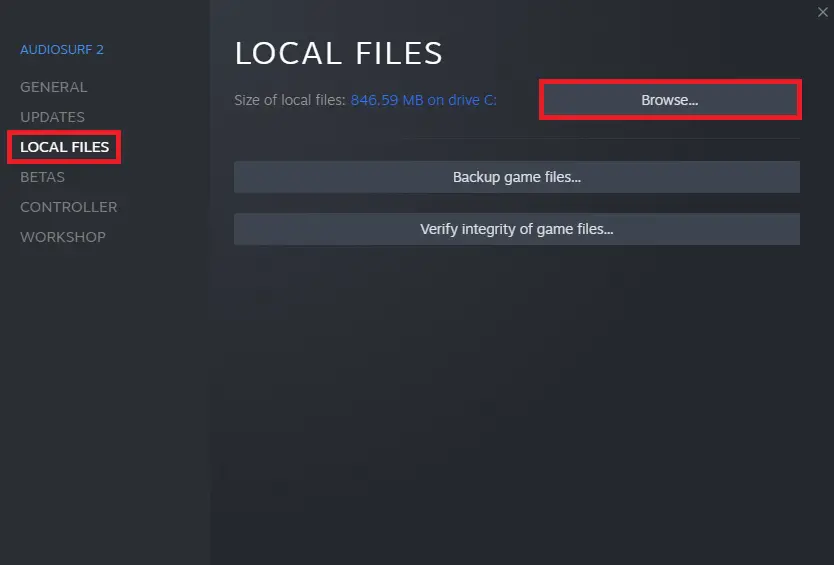Click the 846.59 MB on drive C: text
The width and height of the screenshot is (834, 565).
pos(423,100)
